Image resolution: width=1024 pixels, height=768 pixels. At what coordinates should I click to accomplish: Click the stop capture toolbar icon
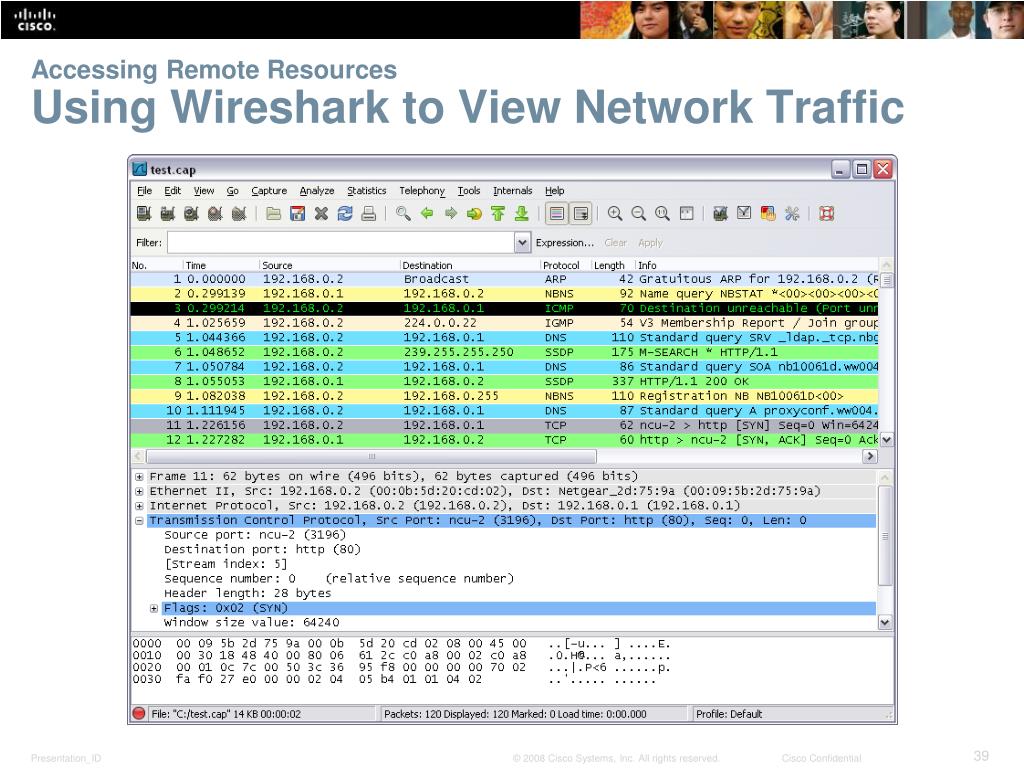tap(215, 214)
